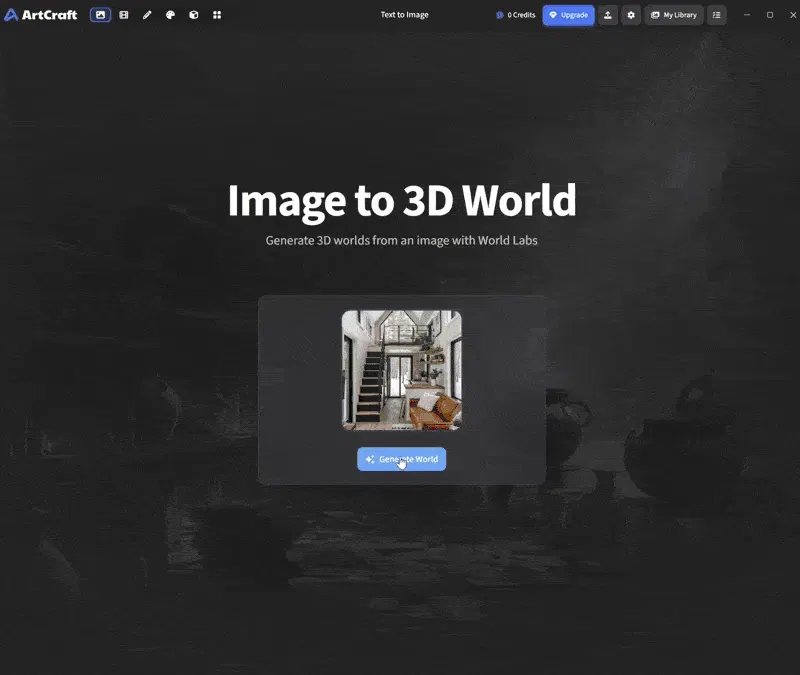Open the 3D cube mode icon

pos(194,15)
